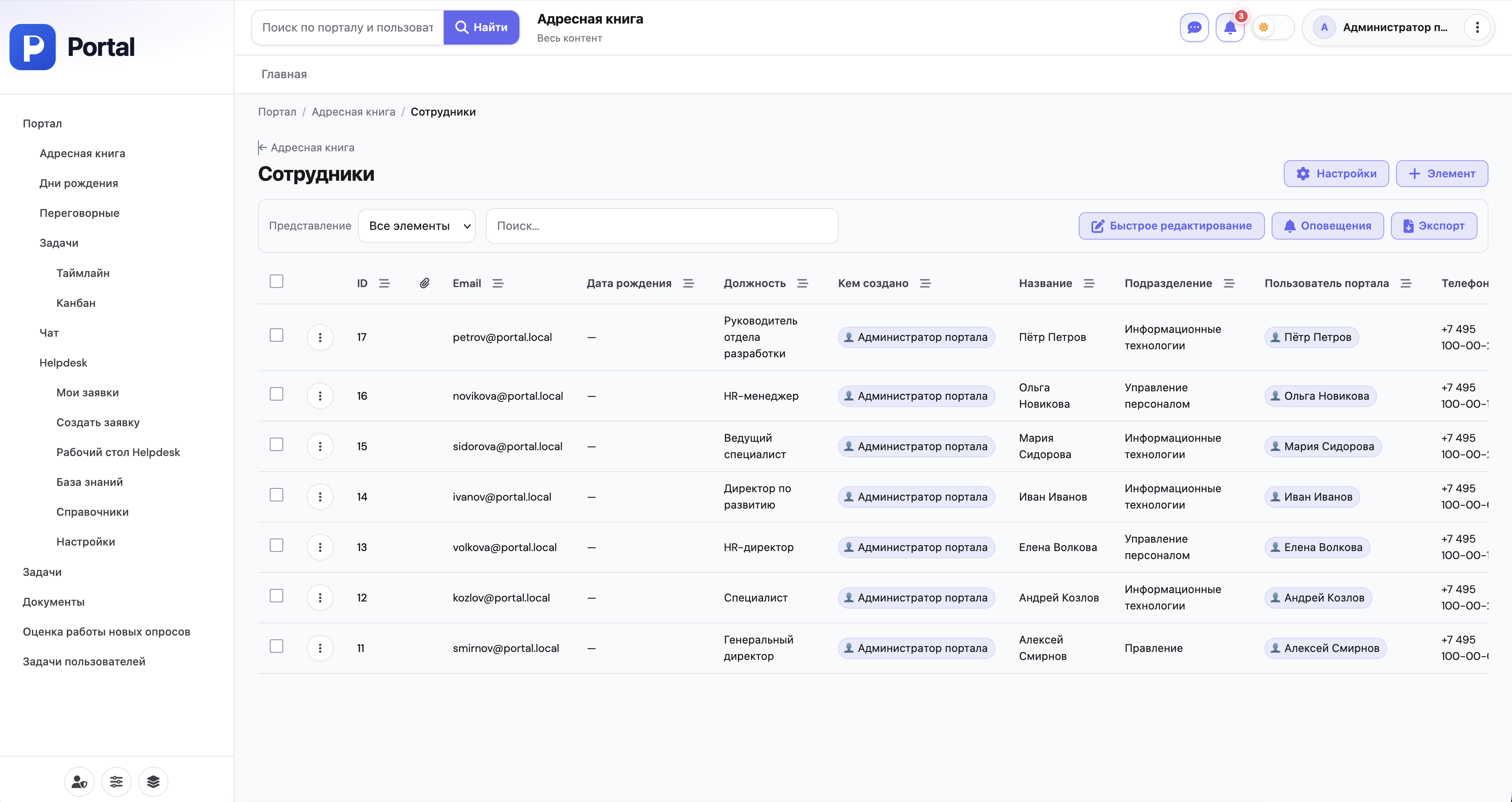
Task: Check the row checkbox for ID 13
Action: point(277,545)
